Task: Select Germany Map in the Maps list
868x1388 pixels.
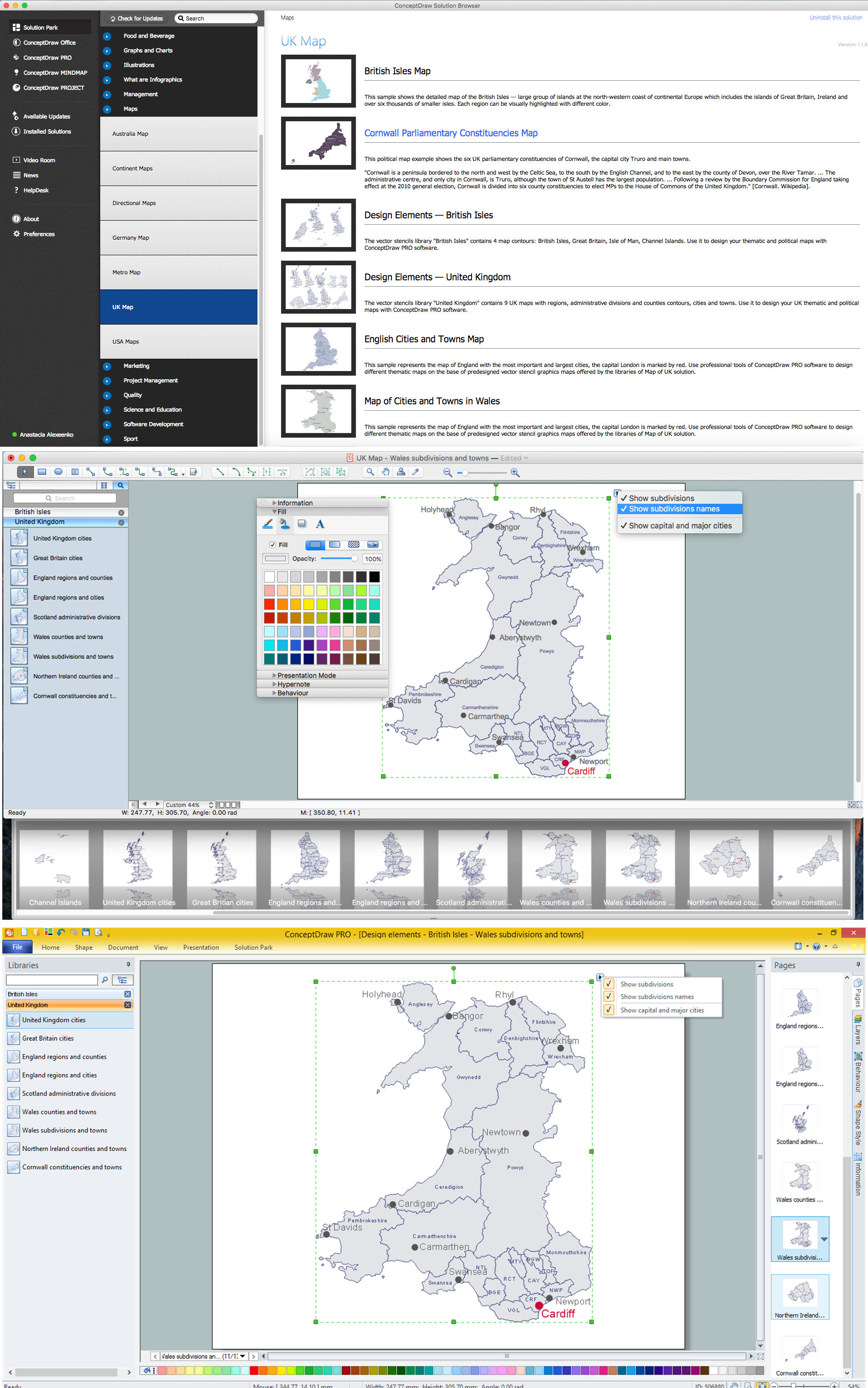Action: pos(179,238)
